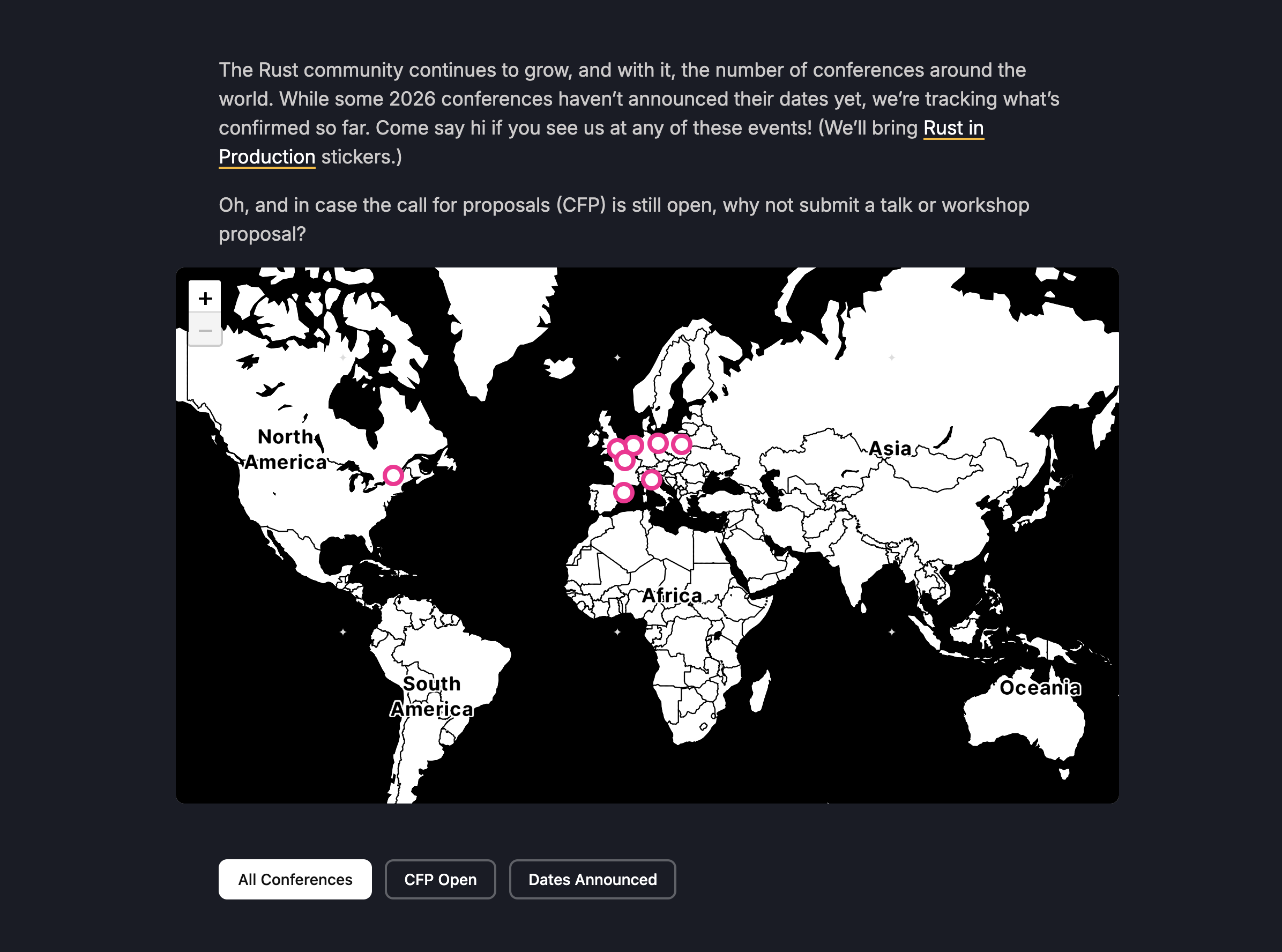Click the Africa label on map
Screen dimensions: 1282x952
coord(673,596)
